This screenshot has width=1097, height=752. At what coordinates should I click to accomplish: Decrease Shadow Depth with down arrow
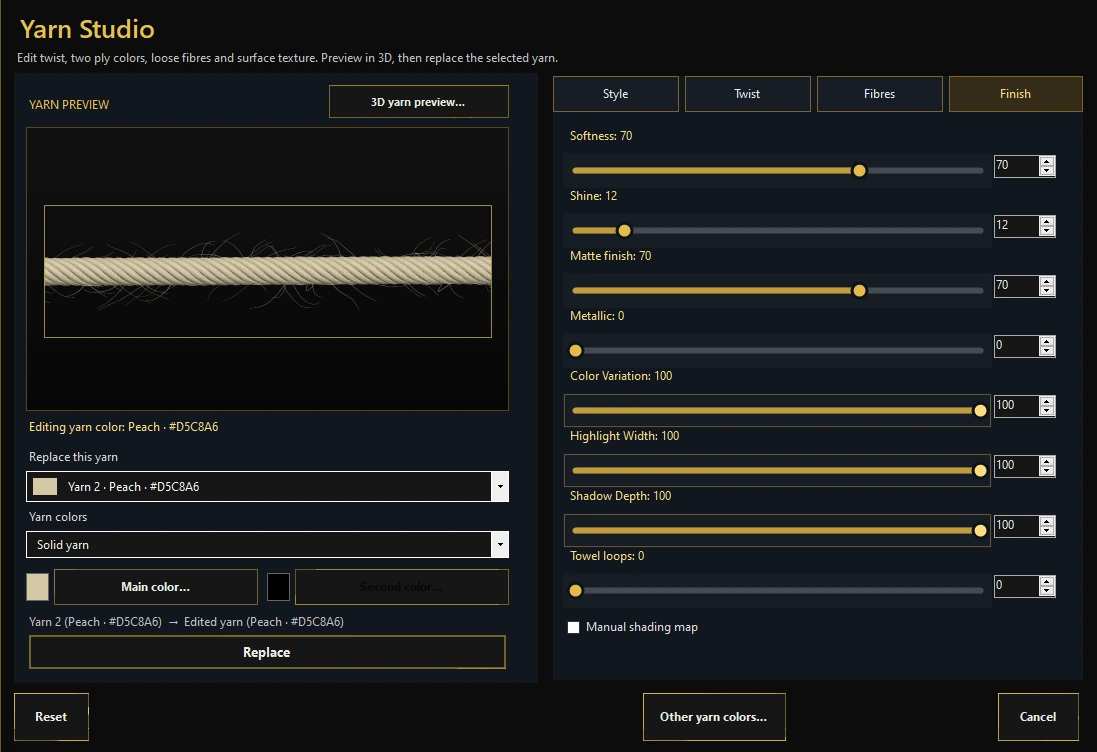1047,531
